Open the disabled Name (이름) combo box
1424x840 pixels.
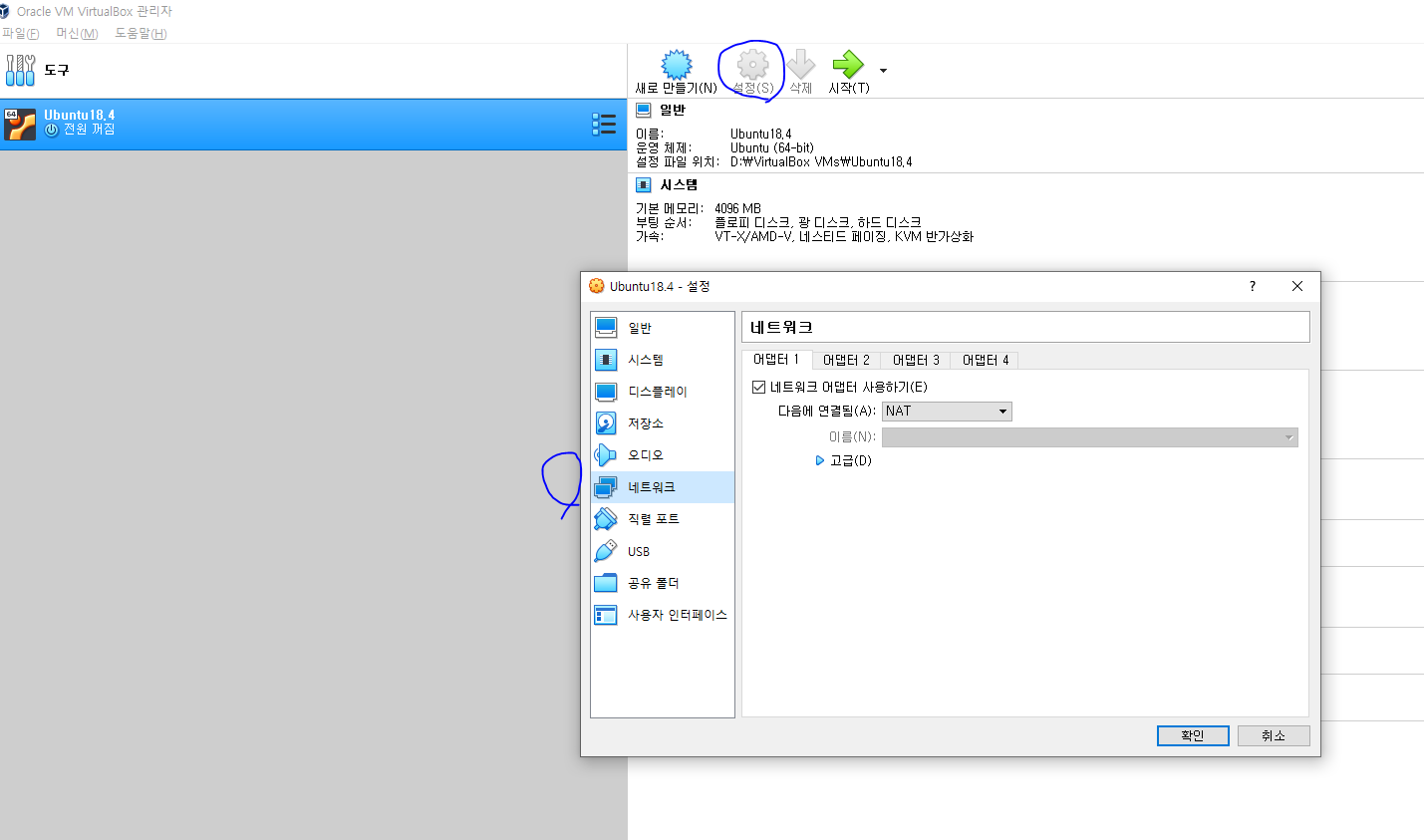pos(1089,437)
